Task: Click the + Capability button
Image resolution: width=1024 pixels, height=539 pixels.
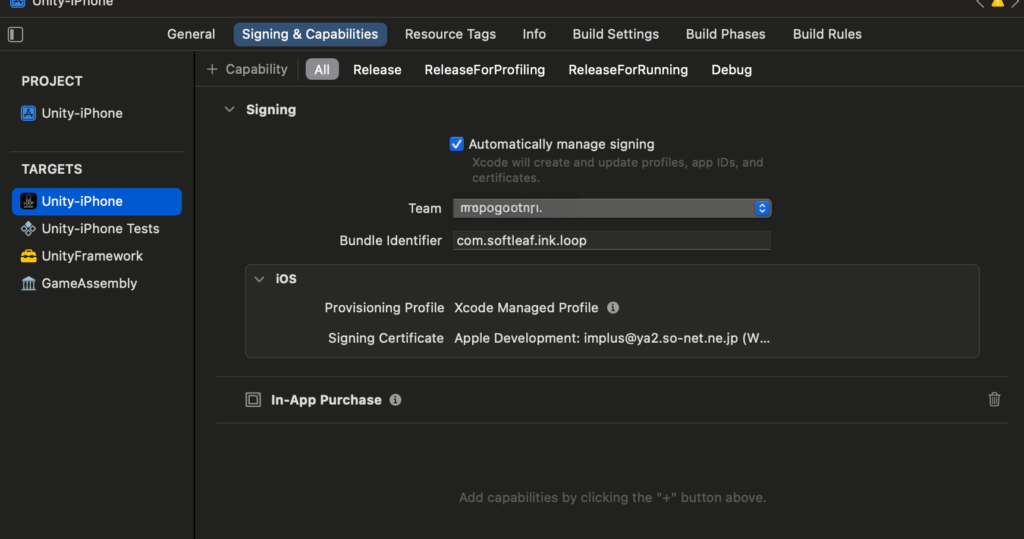Action: 247,69
